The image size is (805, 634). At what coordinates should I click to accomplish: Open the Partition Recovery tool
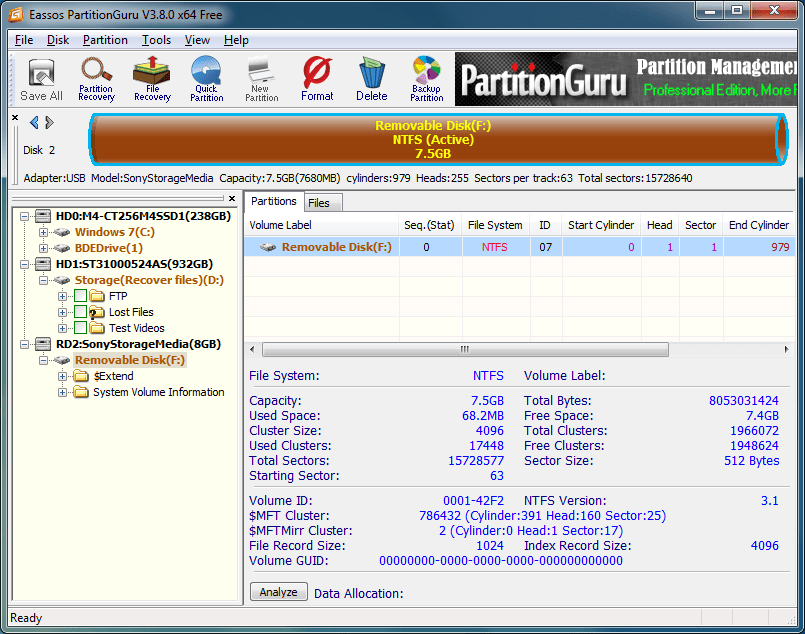point(96,79)
